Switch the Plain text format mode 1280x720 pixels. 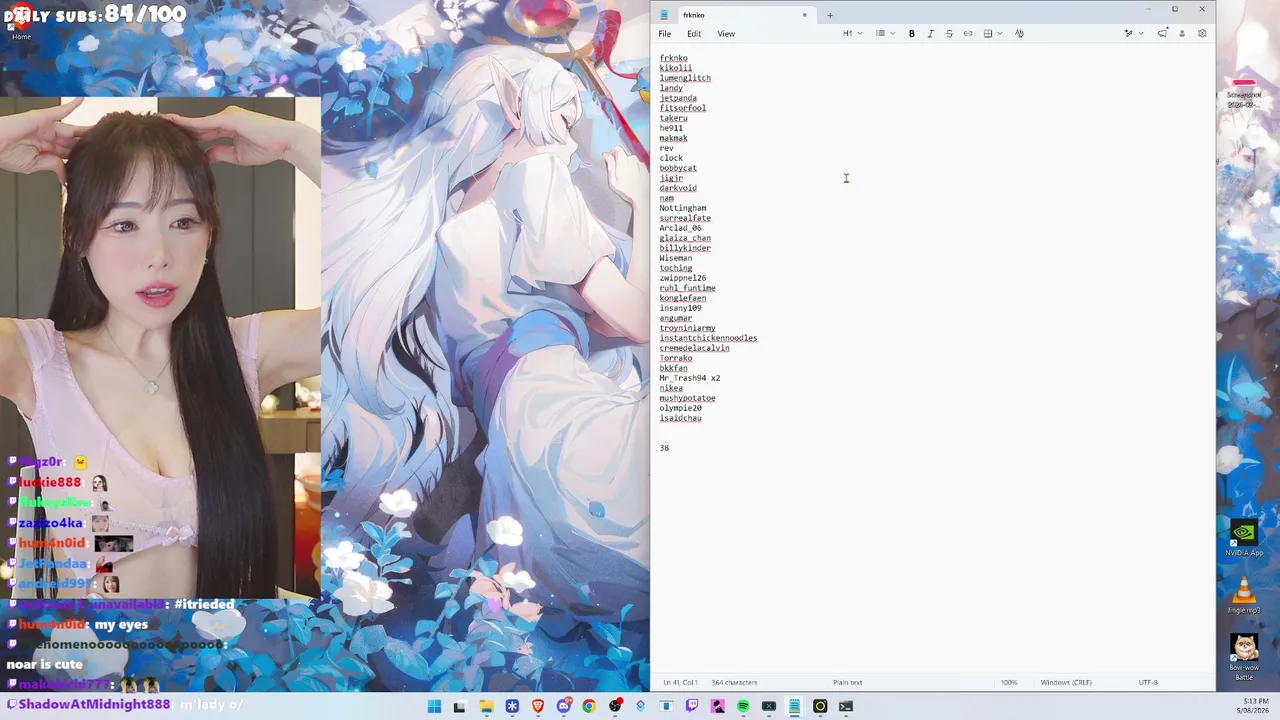847,683
